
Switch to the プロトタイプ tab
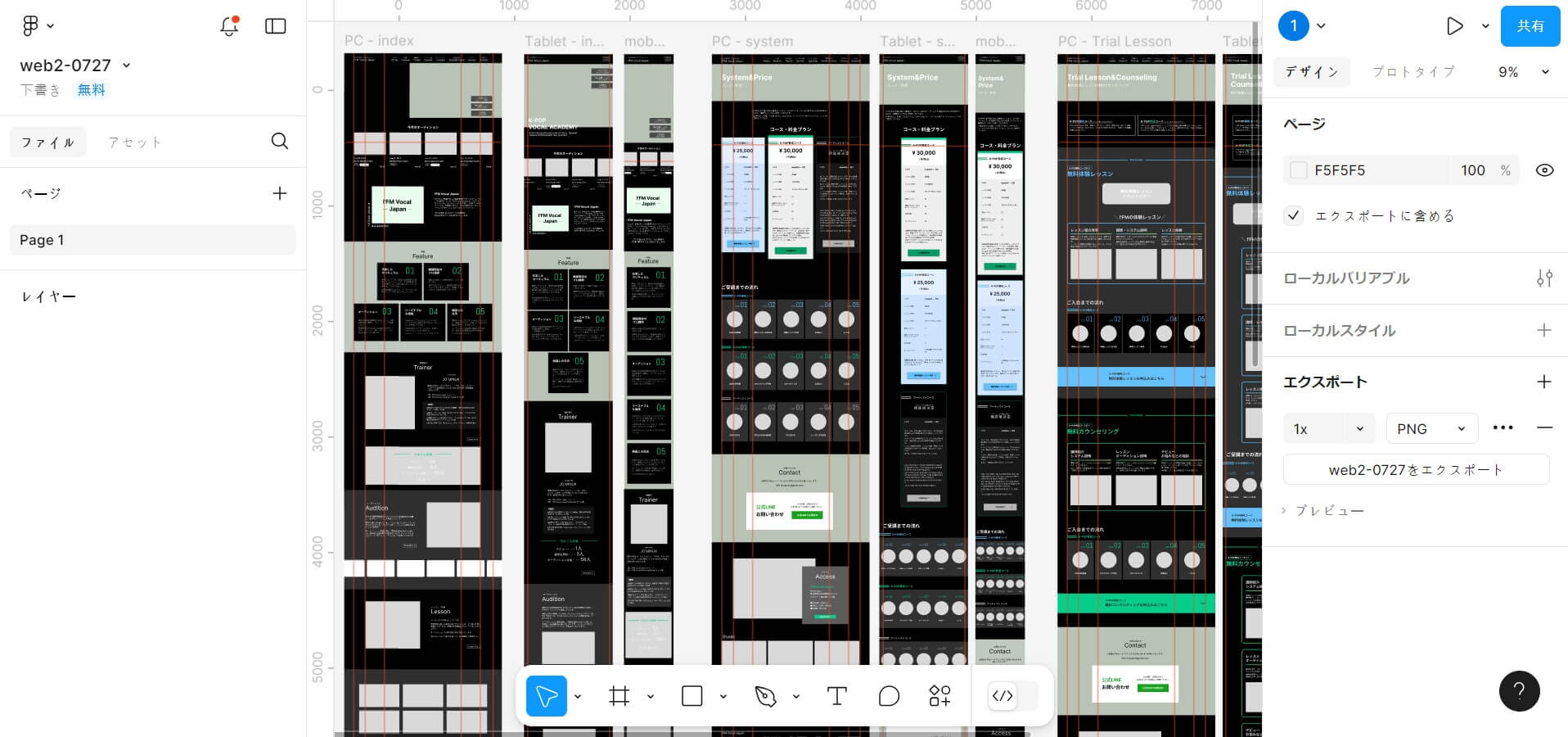point(1413,72)
